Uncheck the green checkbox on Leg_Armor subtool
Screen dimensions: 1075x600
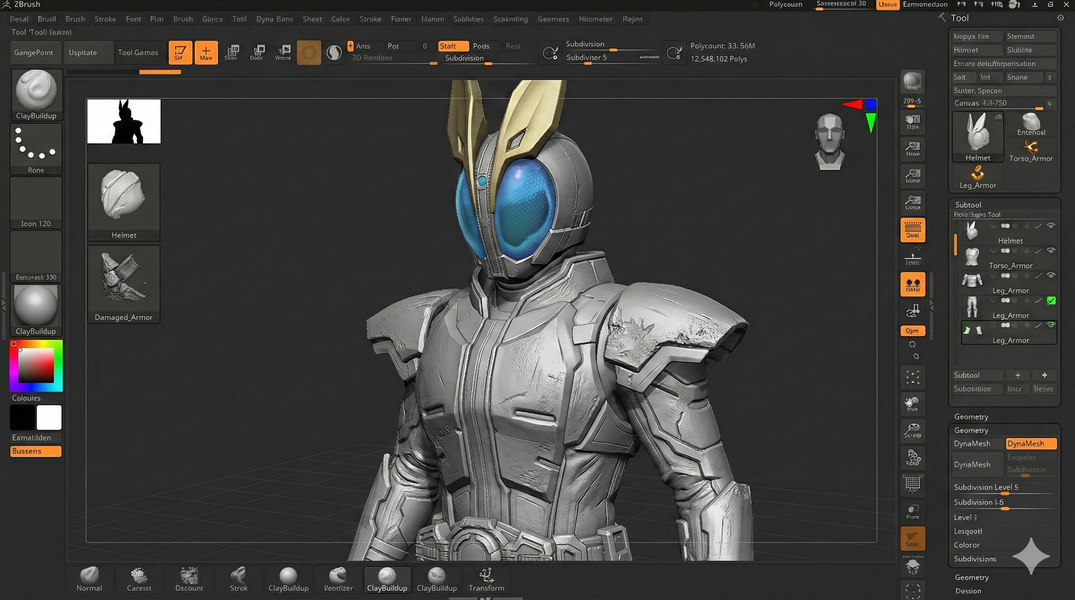[x=1051, y=300]
